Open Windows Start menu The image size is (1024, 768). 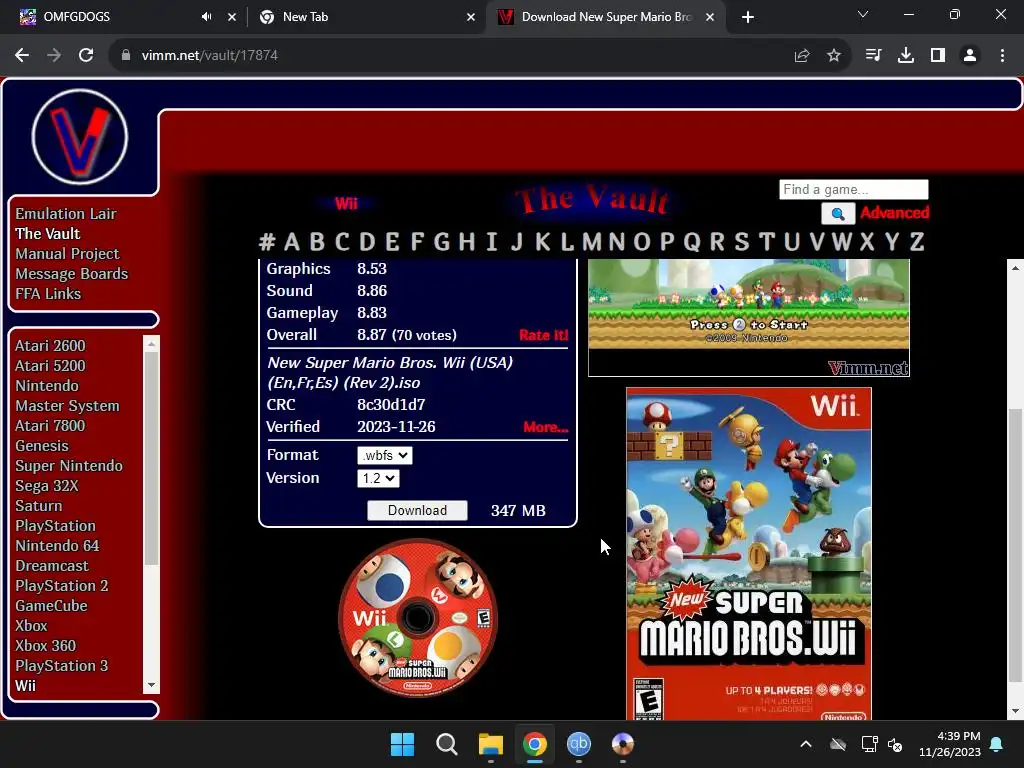(x=402, y=744)
